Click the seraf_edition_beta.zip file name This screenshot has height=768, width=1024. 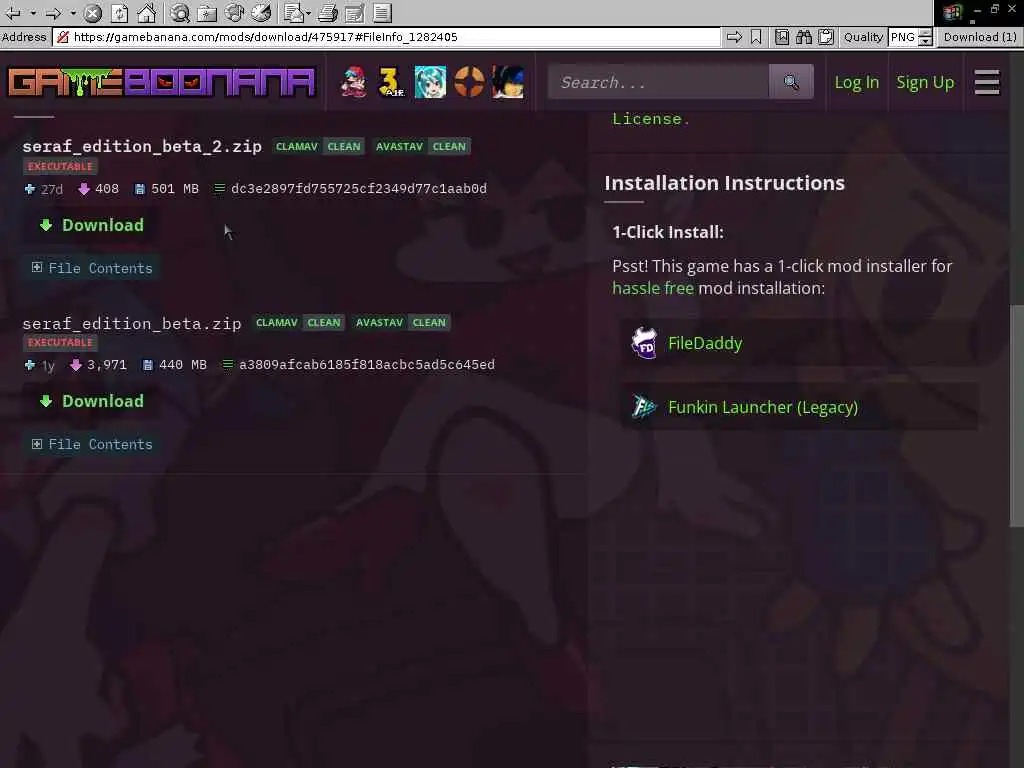point(132,323)
